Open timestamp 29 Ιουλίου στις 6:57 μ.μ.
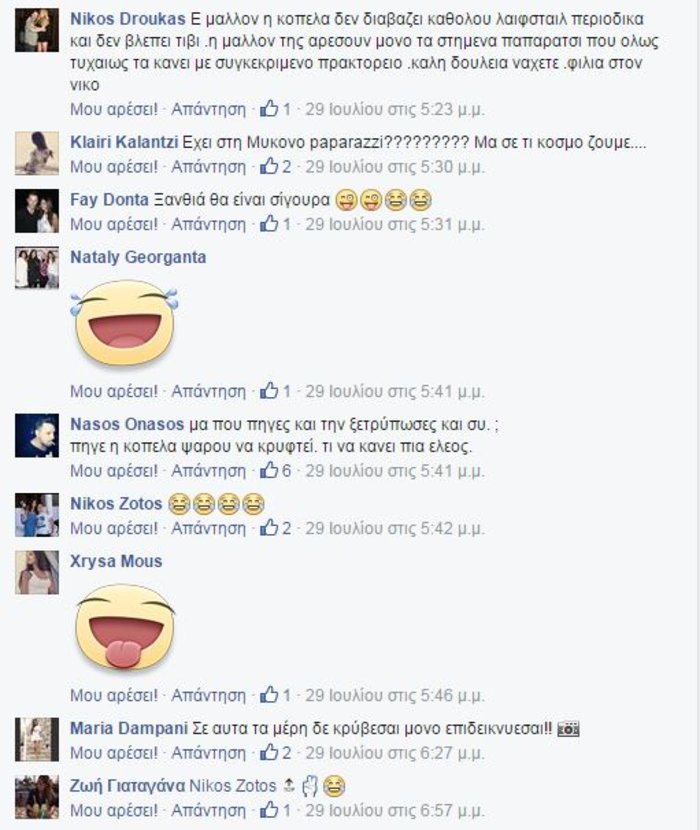The image size is (700, 830). click(x=395, y=810)
